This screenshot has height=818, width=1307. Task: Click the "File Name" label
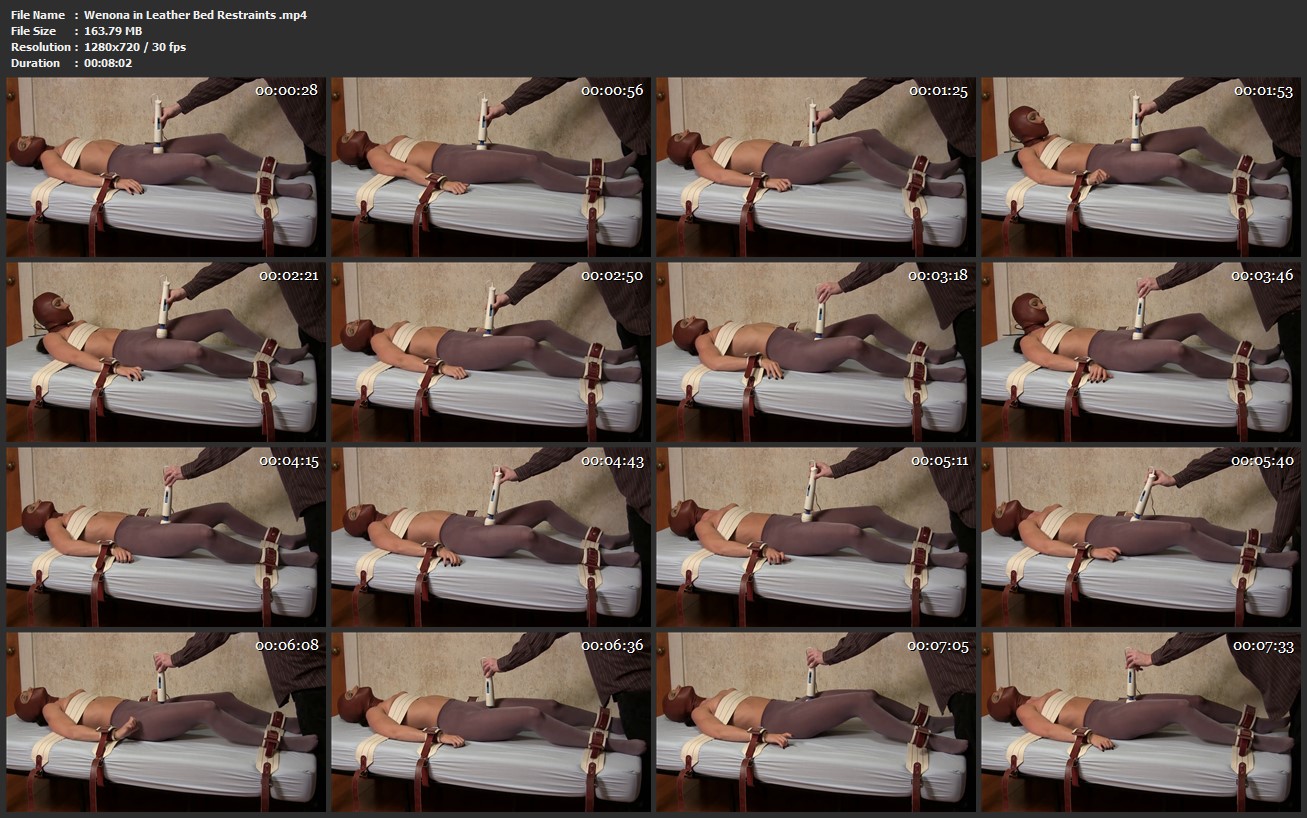click(38, 15)
